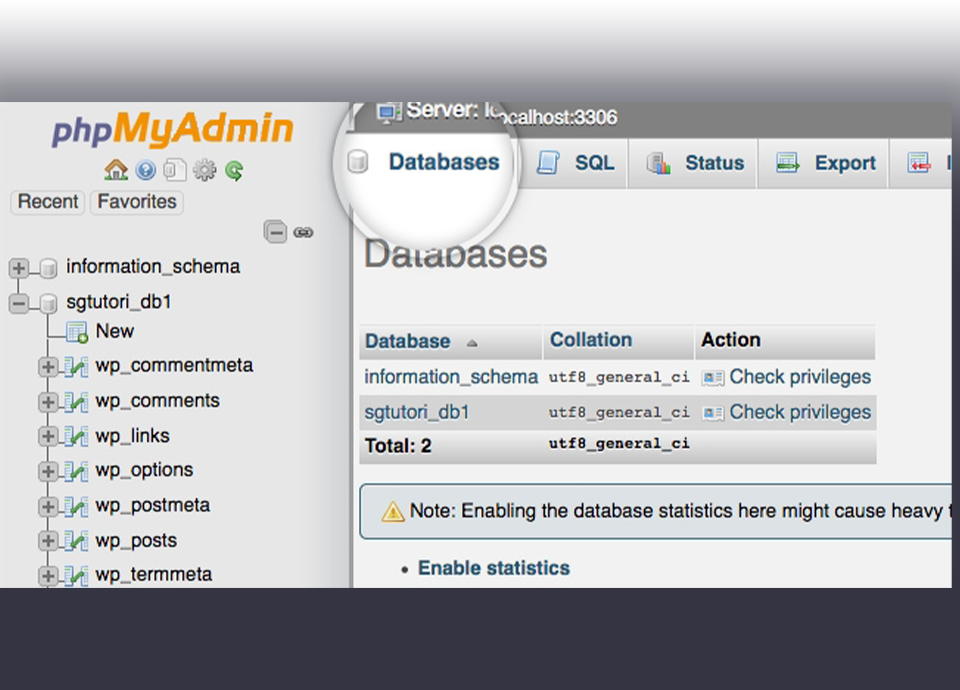Open information_schema in the databases table
Screen dimensions: 960x690
coord(451,377)
